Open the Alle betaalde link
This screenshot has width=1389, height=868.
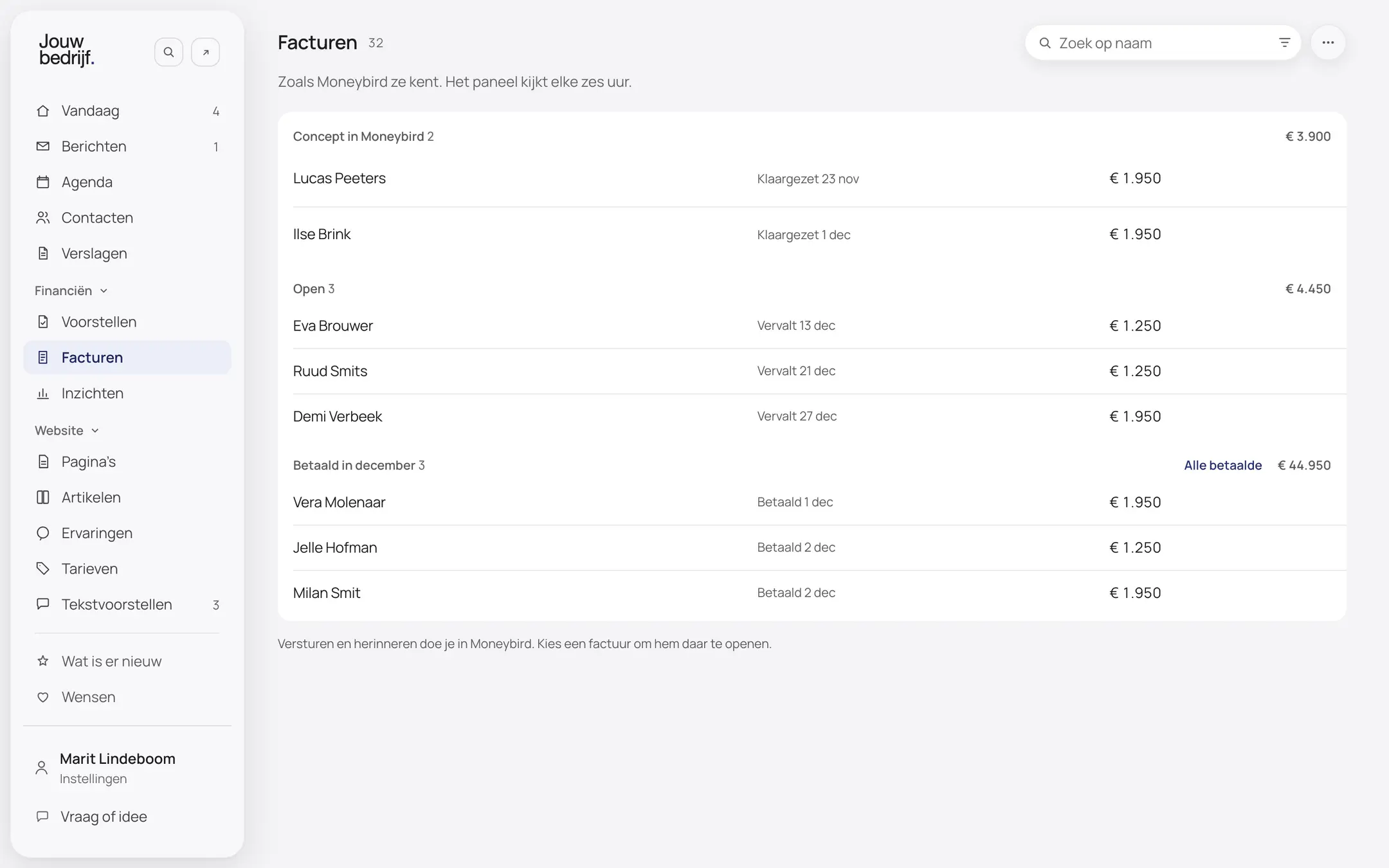tap(1222, 466)
